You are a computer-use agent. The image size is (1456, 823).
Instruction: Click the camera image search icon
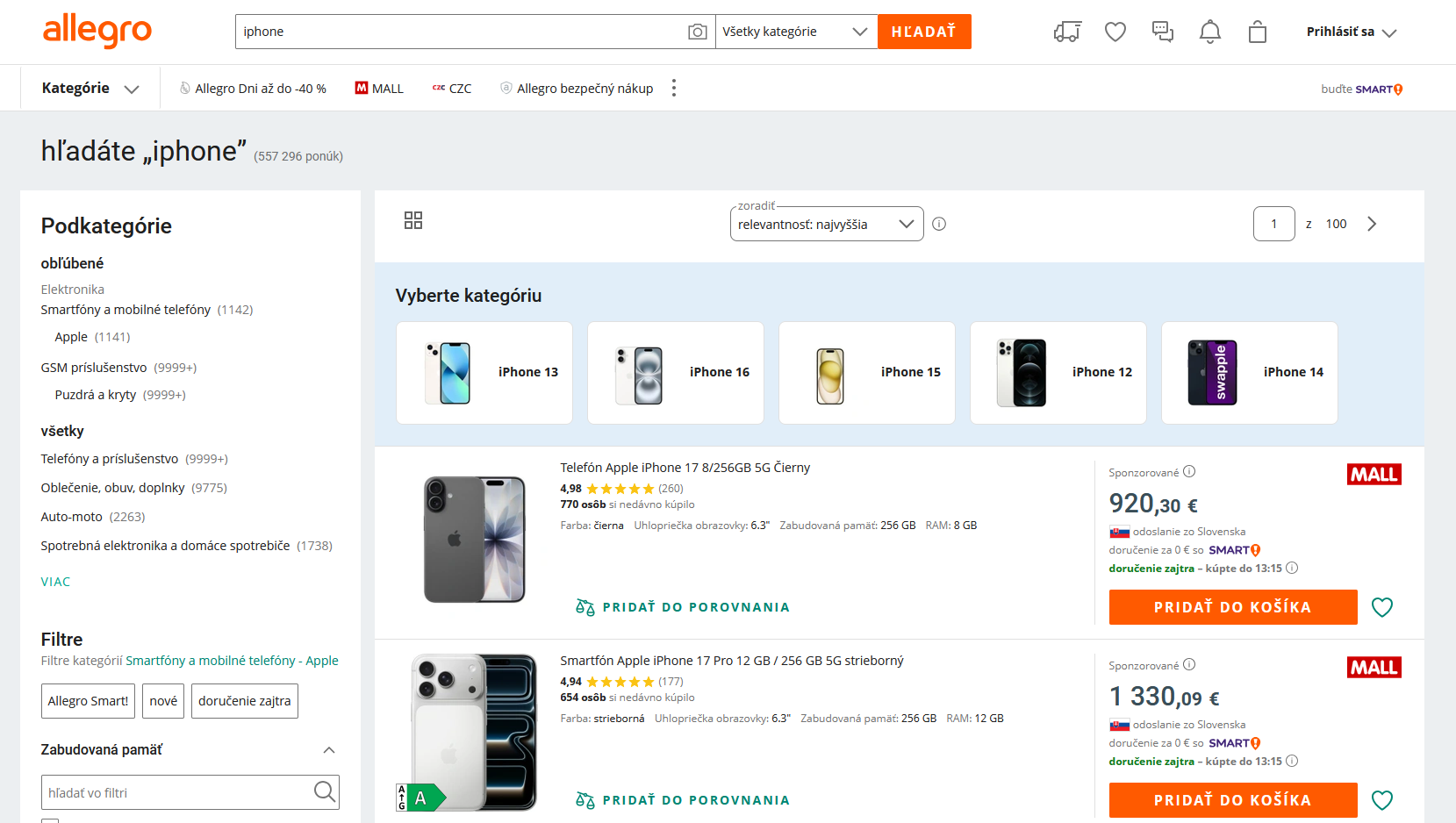(x=698, y=32)
